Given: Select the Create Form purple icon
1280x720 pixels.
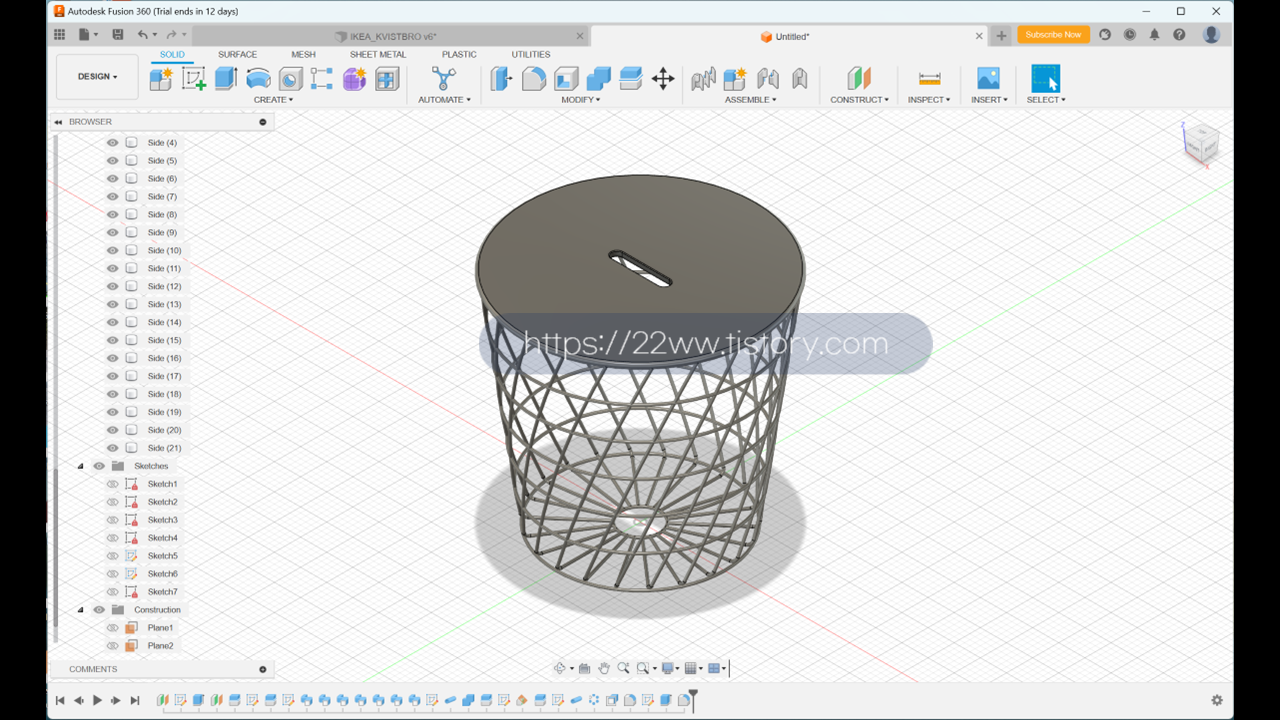Looking at the screenshot, I should pyautogui.click(x=354, y=79).
